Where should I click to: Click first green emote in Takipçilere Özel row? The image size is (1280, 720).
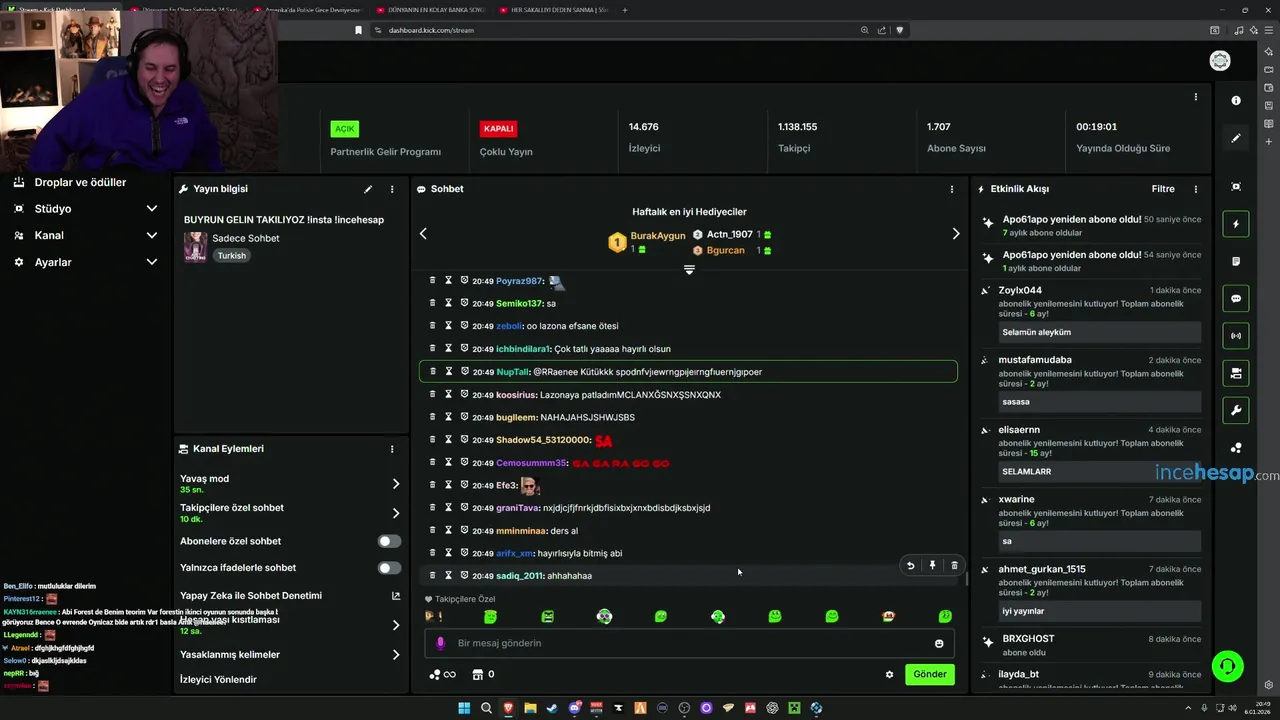(490, 617)
